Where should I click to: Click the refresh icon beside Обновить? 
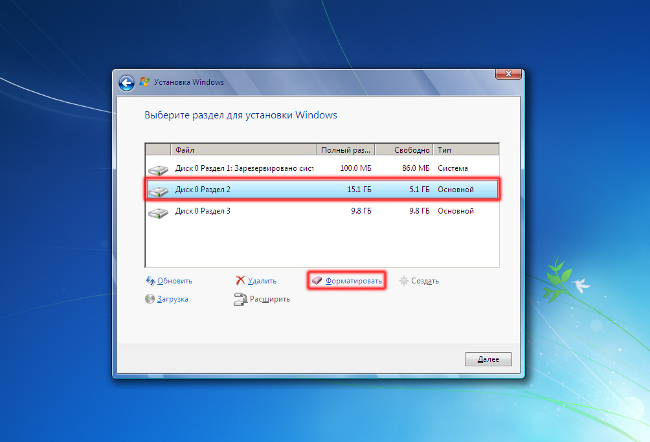[150, 281]
